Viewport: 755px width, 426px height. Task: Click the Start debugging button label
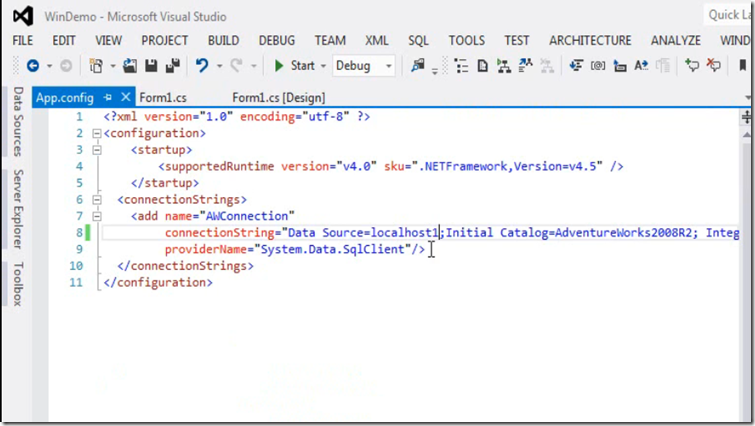pyautogui.click(x=302, y=65)
